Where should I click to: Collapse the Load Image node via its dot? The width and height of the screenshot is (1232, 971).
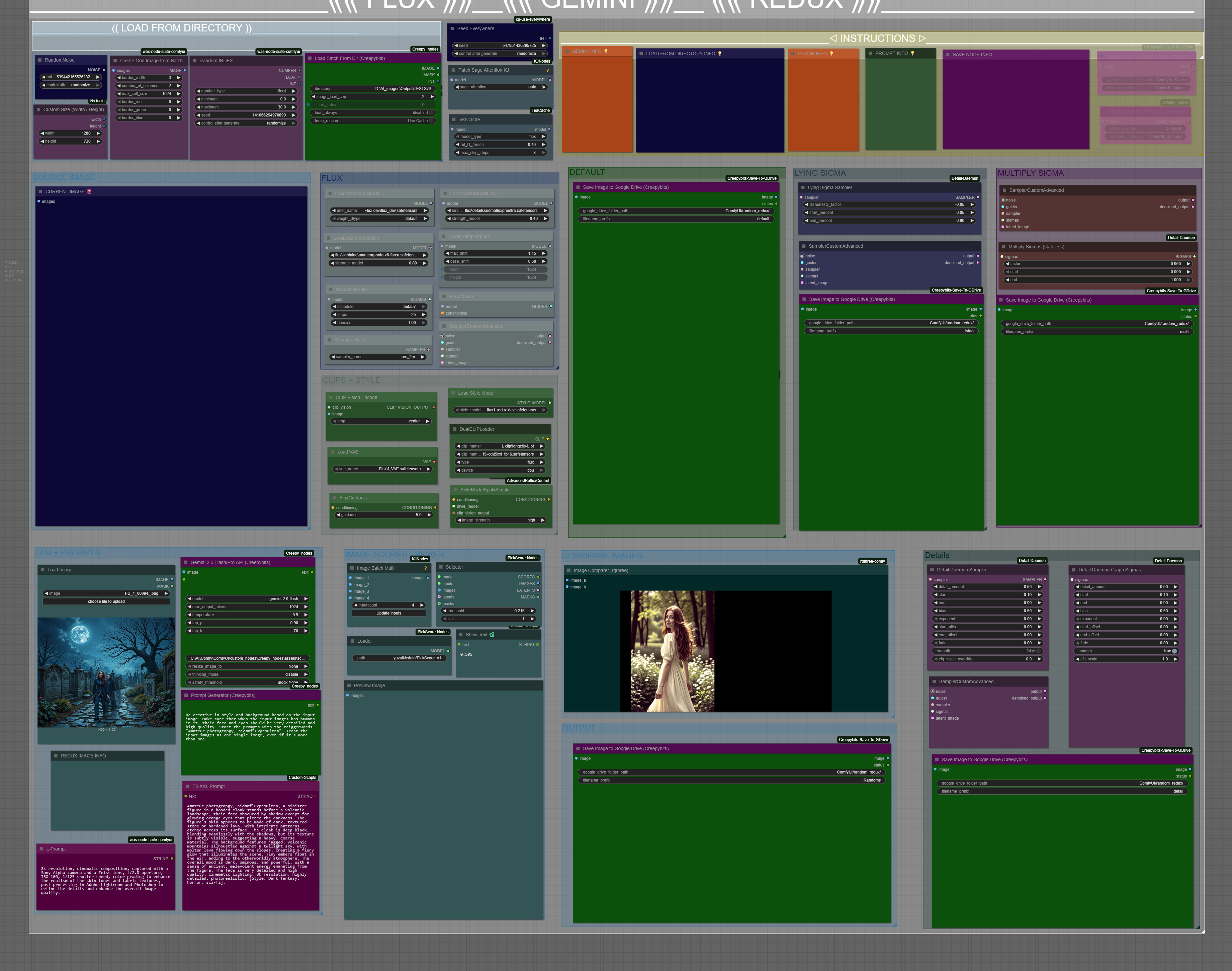[x=42, y=570]
